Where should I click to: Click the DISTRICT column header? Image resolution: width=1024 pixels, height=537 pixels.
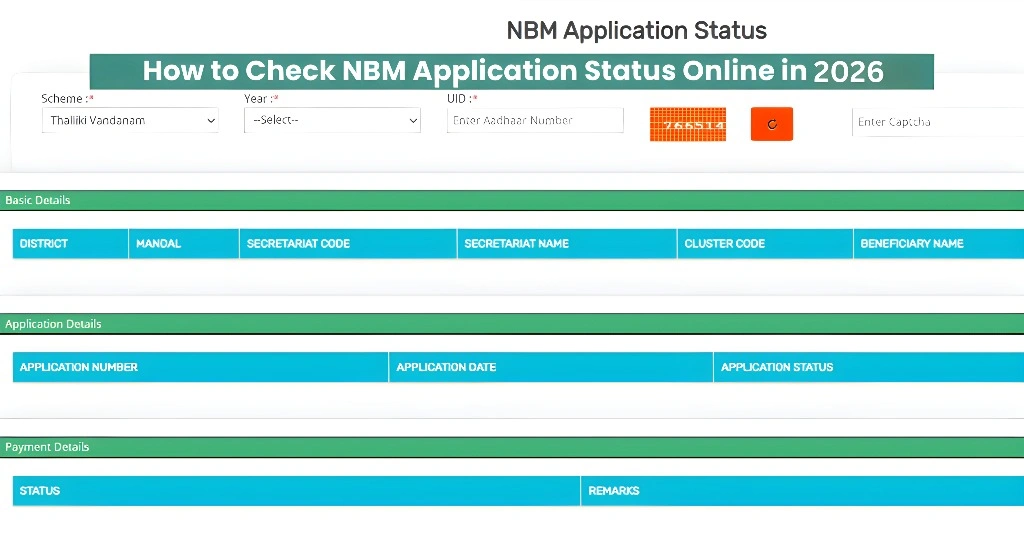[x=71, y=244]
